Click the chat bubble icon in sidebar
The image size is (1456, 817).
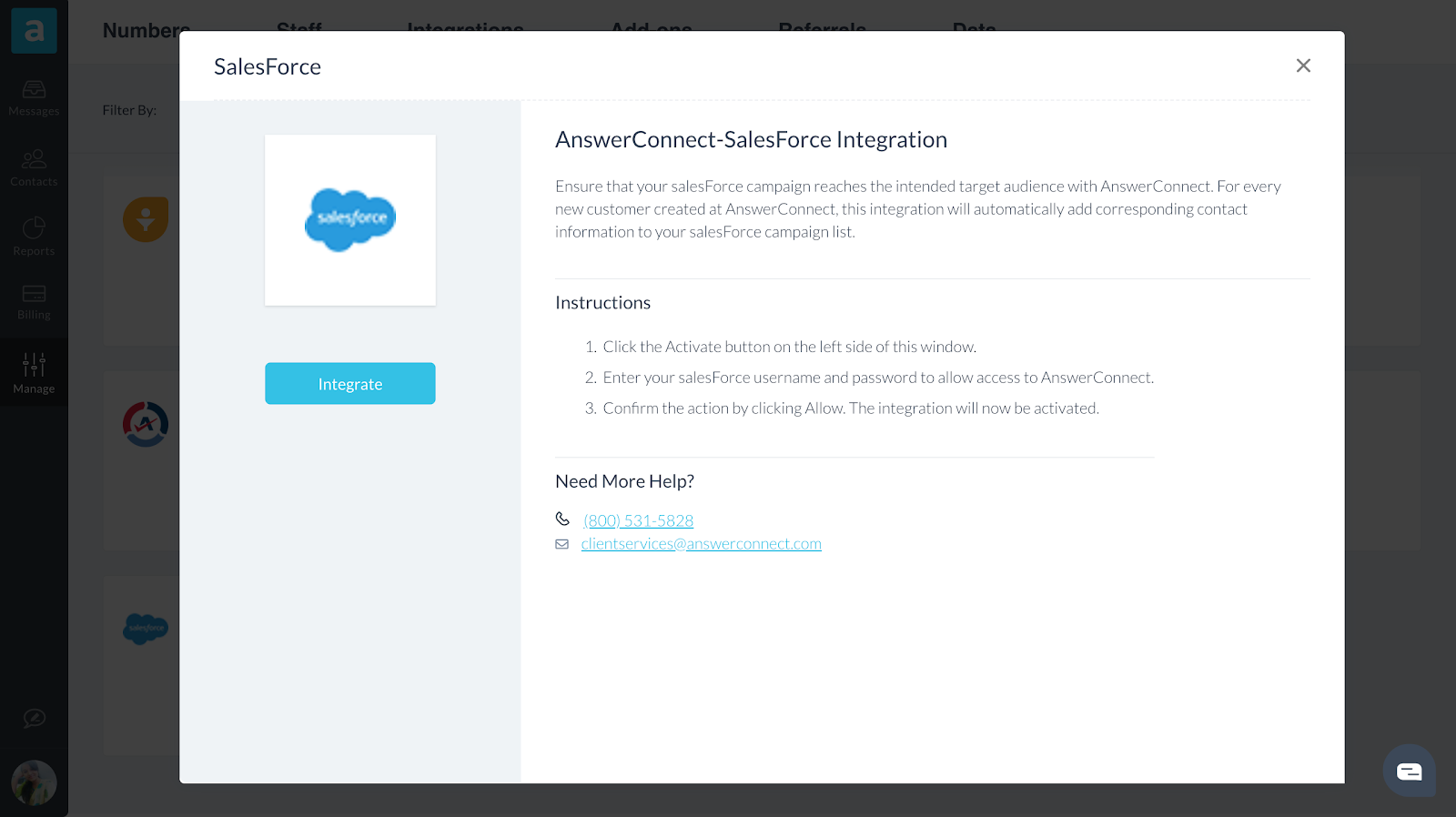point(34,719)
